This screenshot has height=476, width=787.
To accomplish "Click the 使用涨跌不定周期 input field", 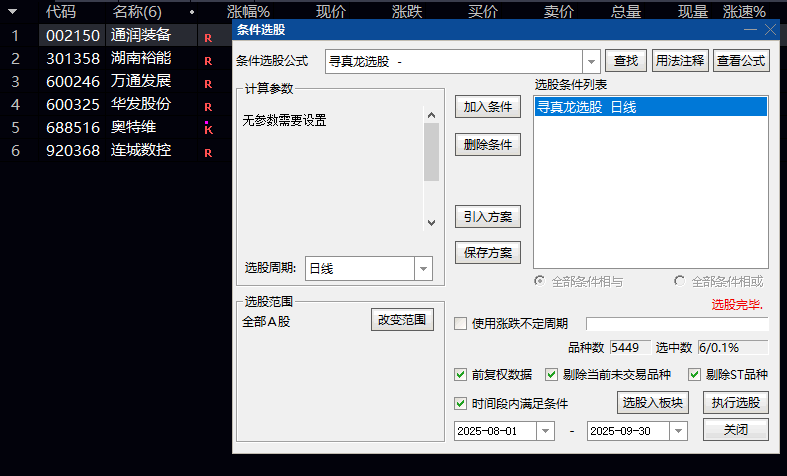I will (677, 324).
